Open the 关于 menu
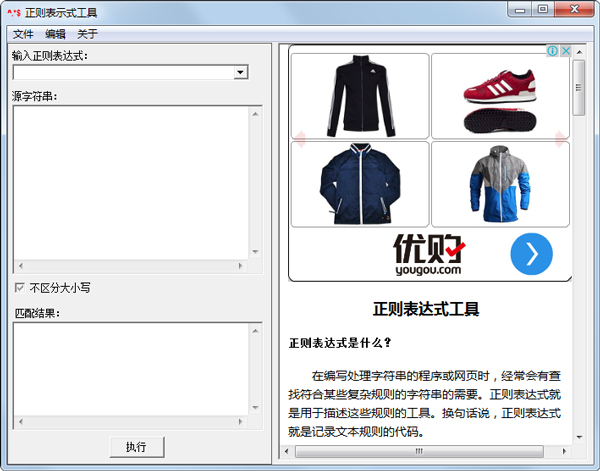The height and width of the screenshot is (471, 600). [87, 34]
